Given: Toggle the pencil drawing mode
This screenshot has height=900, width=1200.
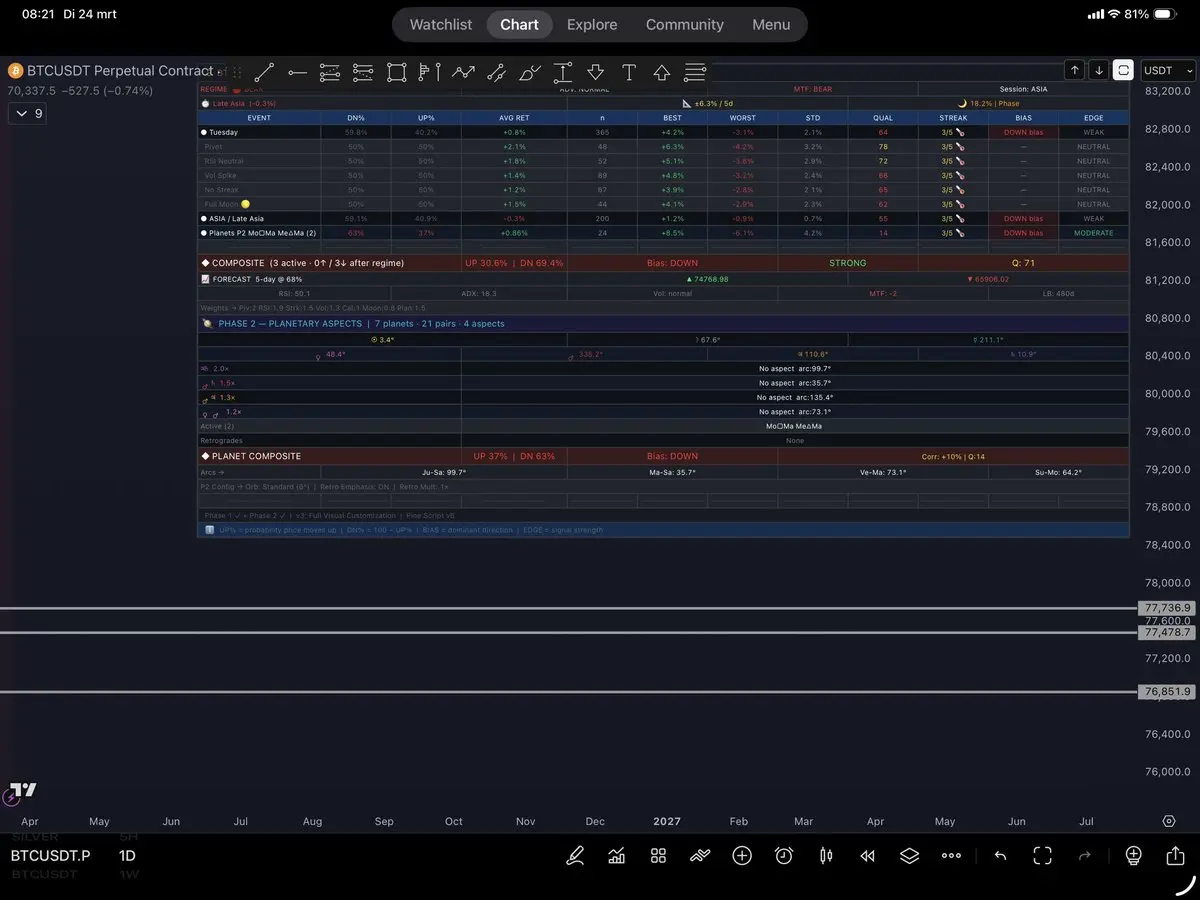Looking at the screenshot, I should point(575,856).
